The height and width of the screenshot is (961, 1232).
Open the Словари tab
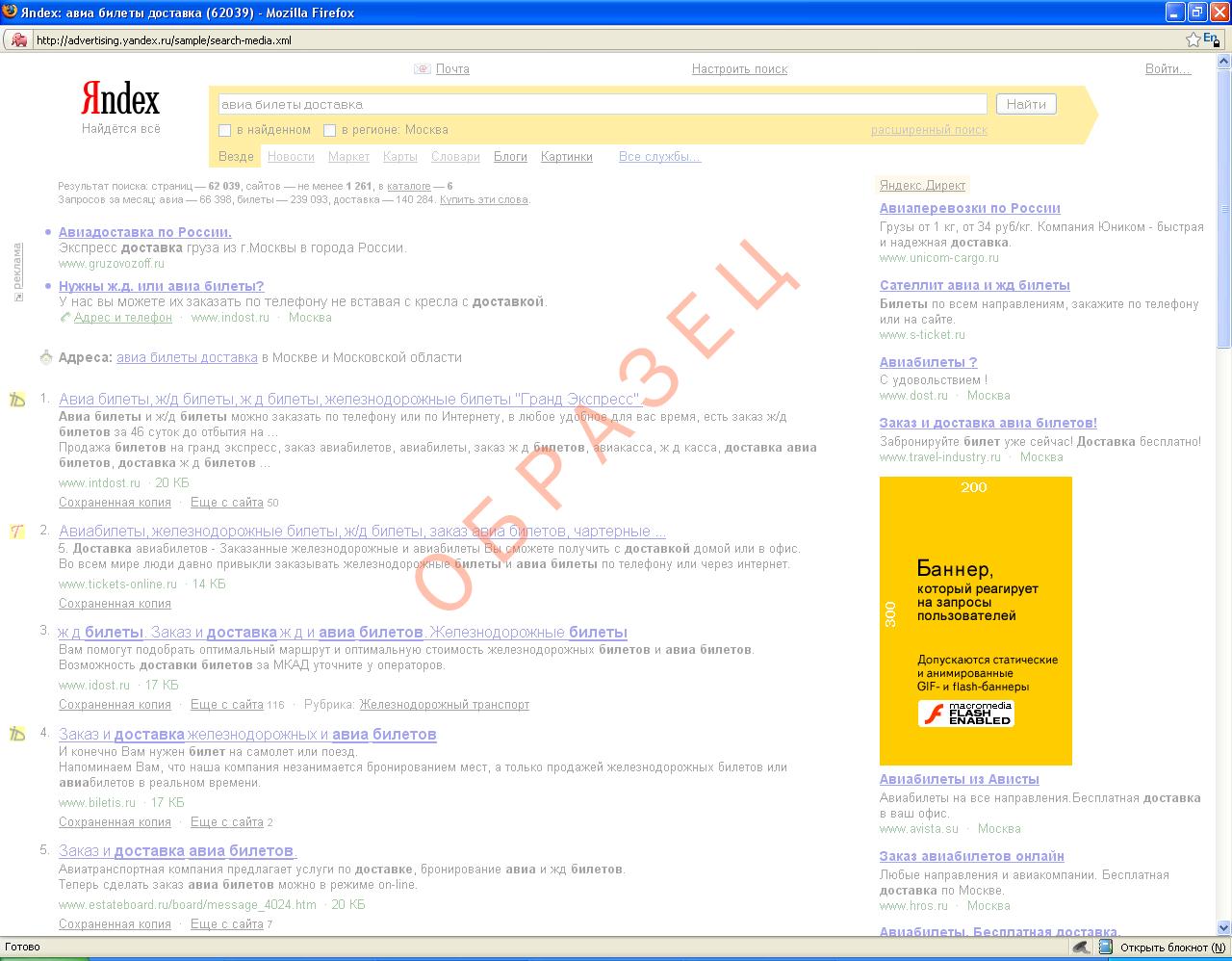click(x=455, y=157)
